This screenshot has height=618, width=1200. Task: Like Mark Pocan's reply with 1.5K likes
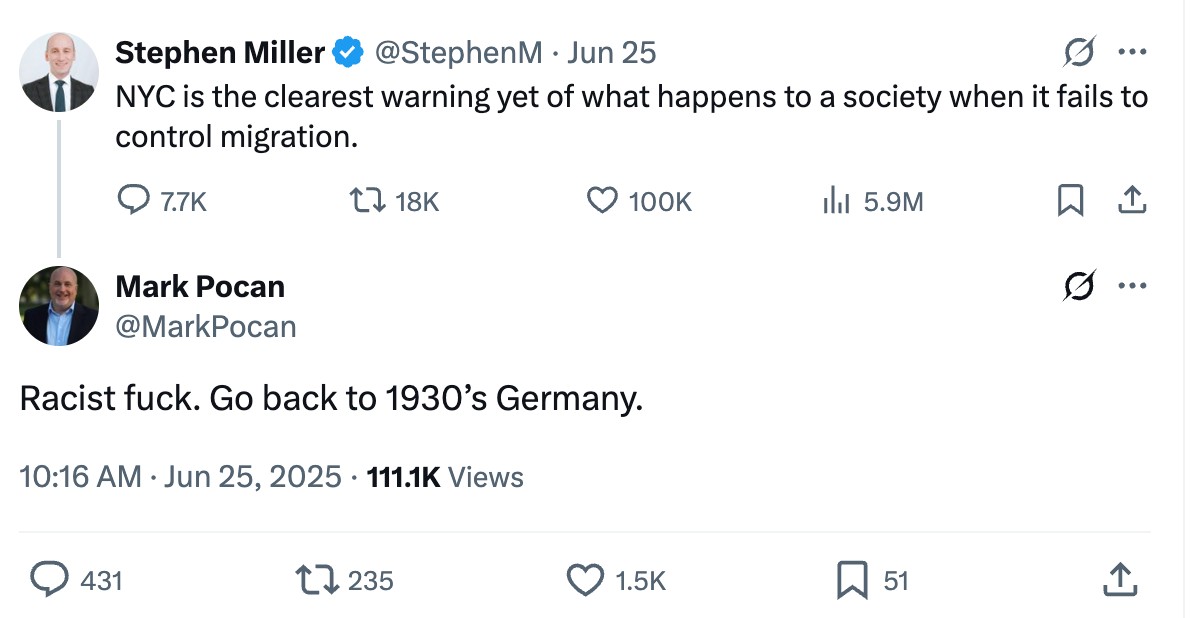[x=616, y=579]
